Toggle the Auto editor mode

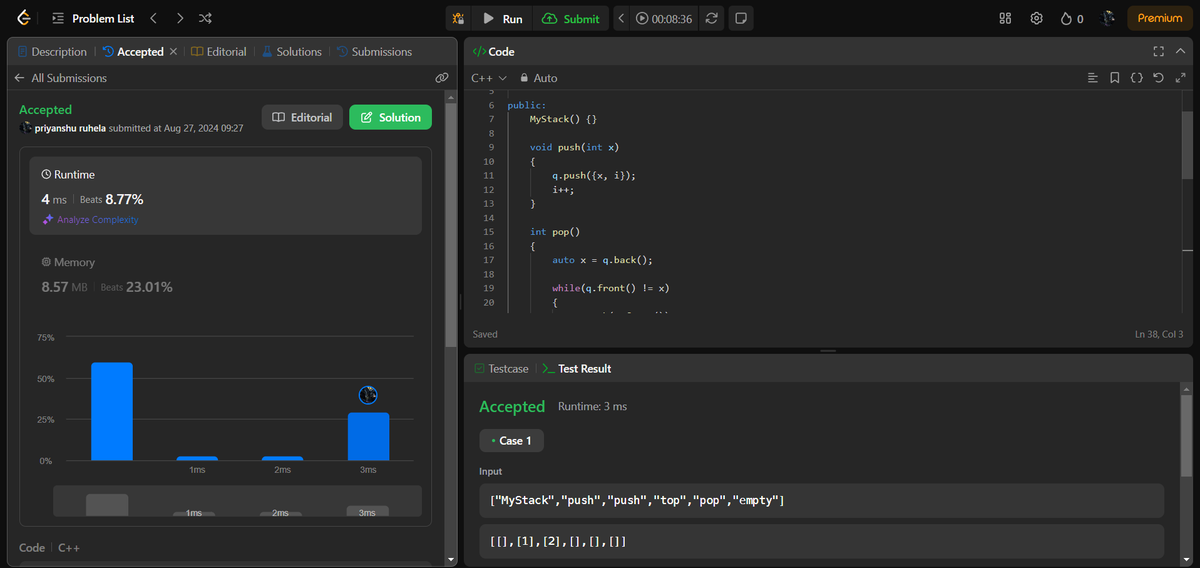click(x=538, y=78)
